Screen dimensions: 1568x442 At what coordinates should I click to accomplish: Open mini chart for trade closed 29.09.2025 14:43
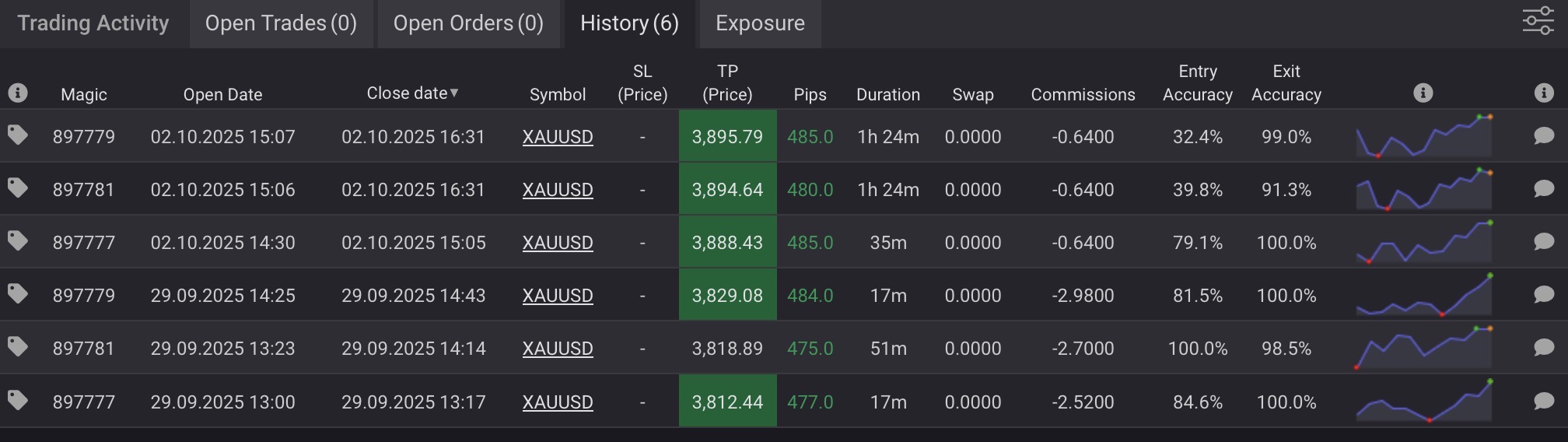click(1424, 296)
